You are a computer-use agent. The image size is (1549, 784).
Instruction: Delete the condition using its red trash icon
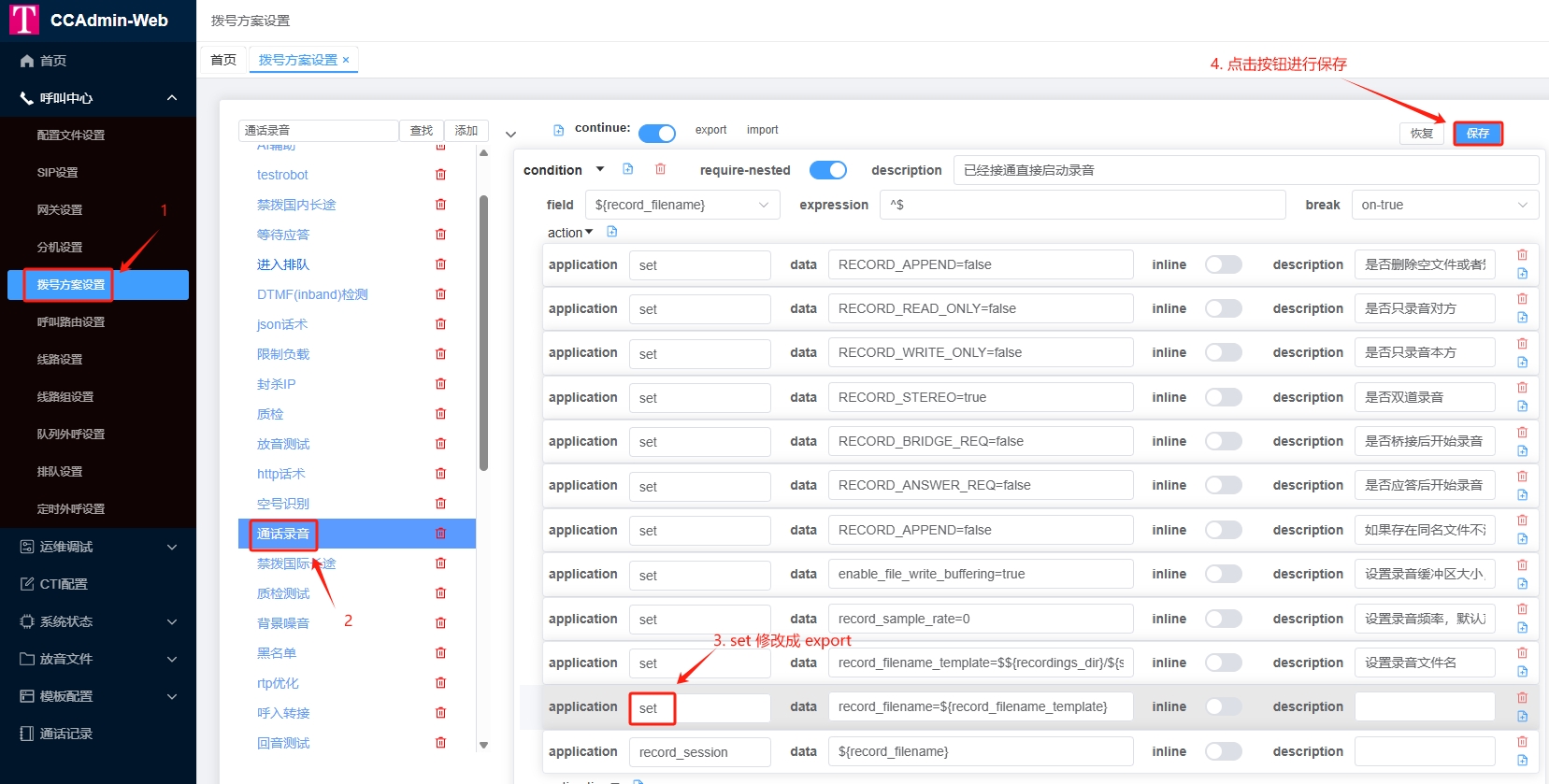click(x=660, y=169)
